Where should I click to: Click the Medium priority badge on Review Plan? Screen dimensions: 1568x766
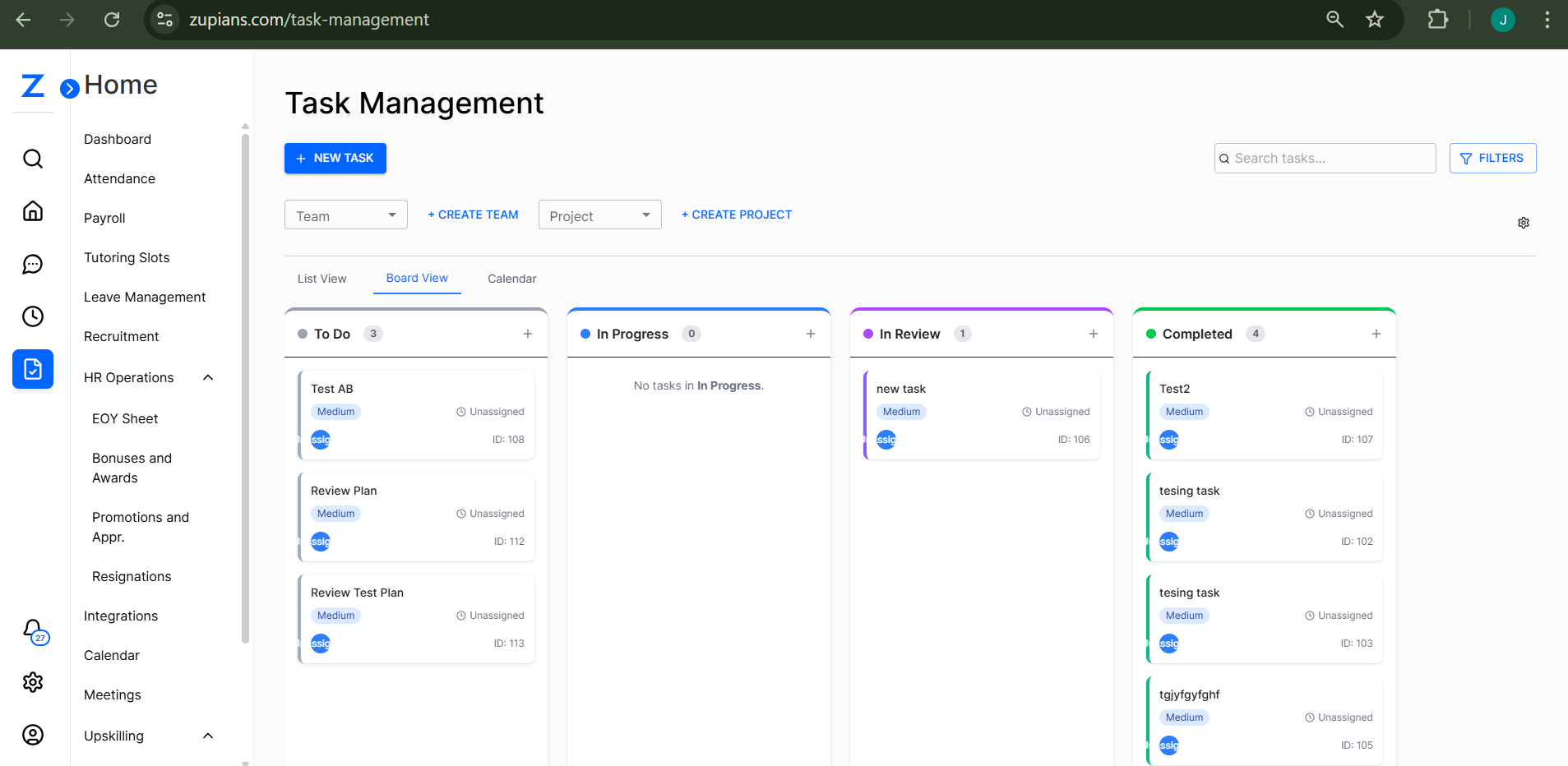335,513
